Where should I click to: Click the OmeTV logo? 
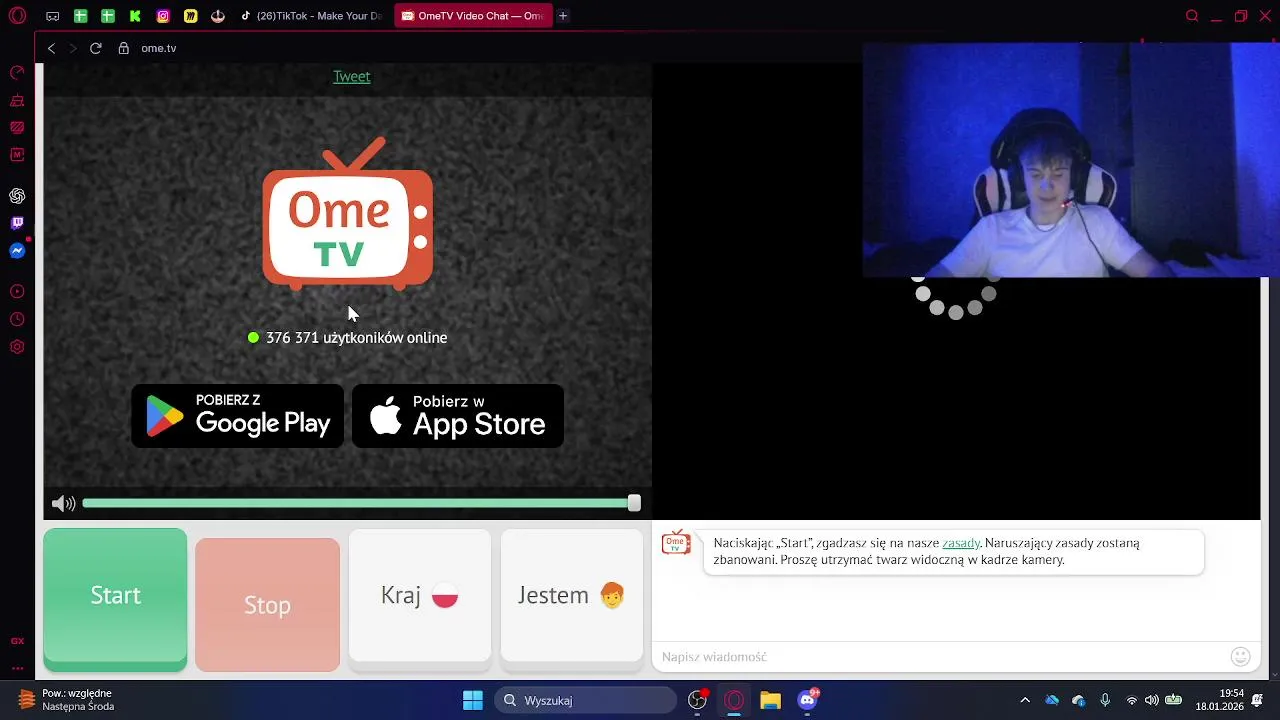click(x=348, y=214)
